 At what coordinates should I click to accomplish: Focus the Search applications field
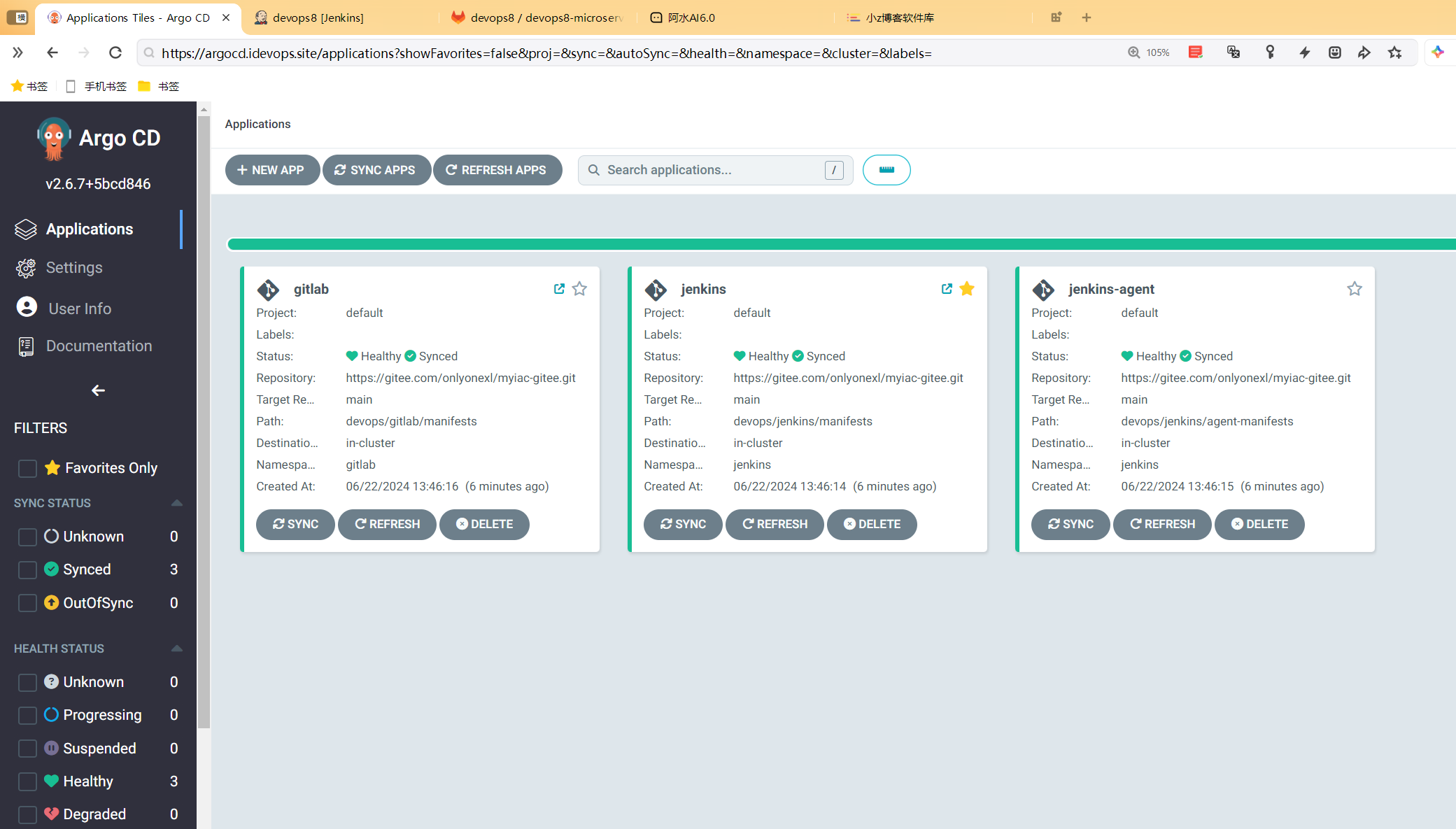pyautogui.click(x=715, y=170)
